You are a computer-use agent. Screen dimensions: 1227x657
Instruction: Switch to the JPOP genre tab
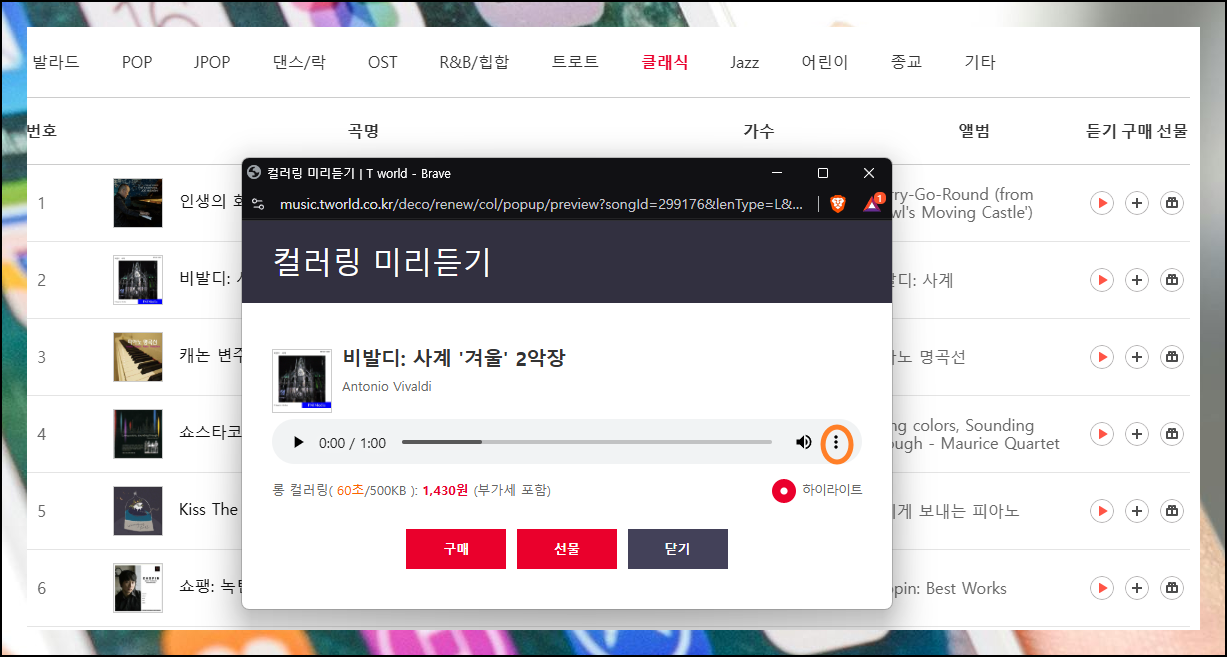[x=212, y=62]
